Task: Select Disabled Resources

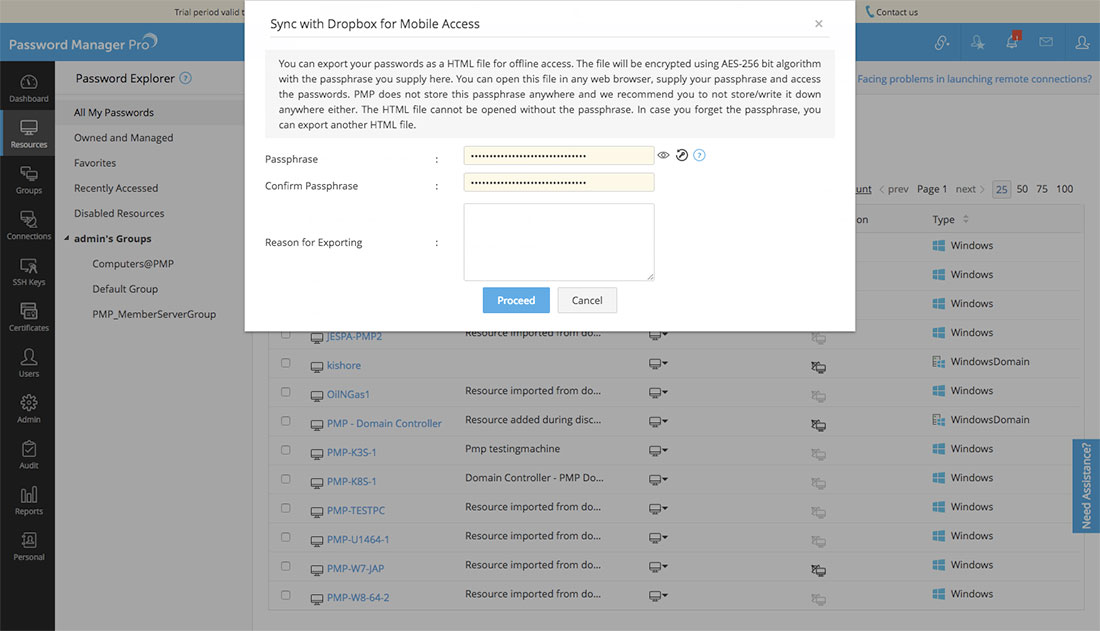Action: (x=119, y=213)
